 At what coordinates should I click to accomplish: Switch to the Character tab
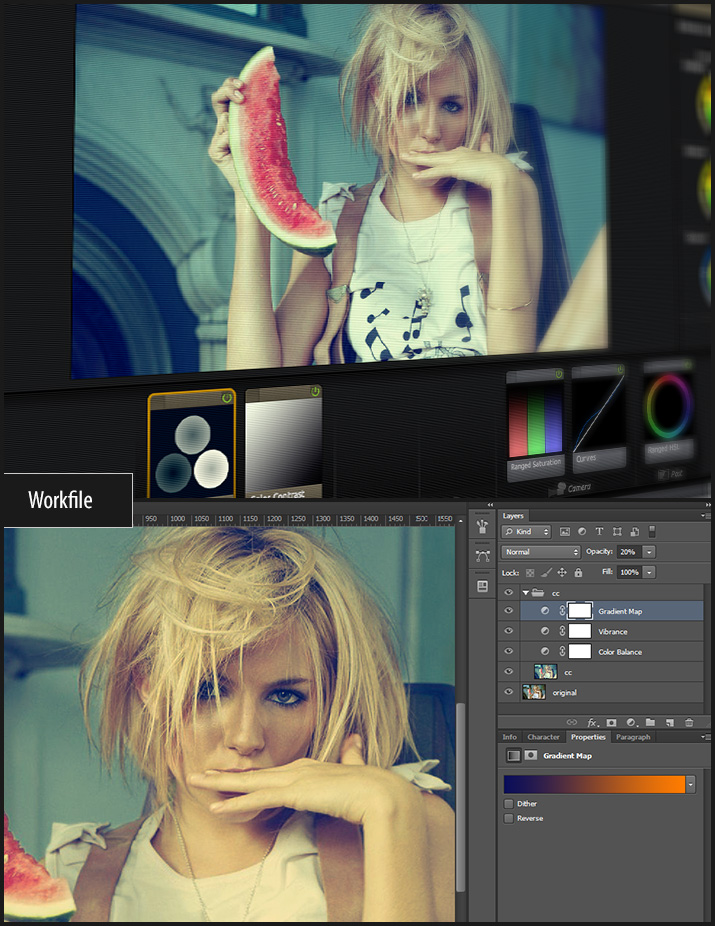click(543, 737)
